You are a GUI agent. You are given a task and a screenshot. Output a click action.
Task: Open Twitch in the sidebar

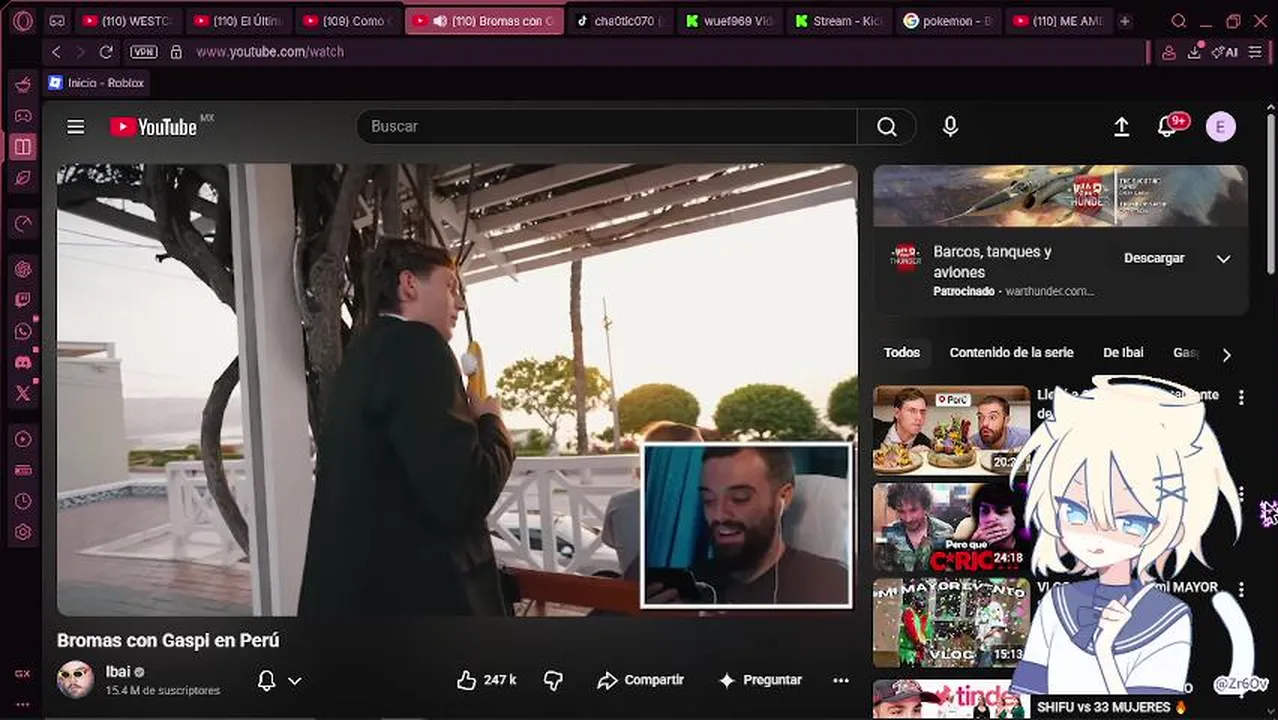[x=22, y=300]
